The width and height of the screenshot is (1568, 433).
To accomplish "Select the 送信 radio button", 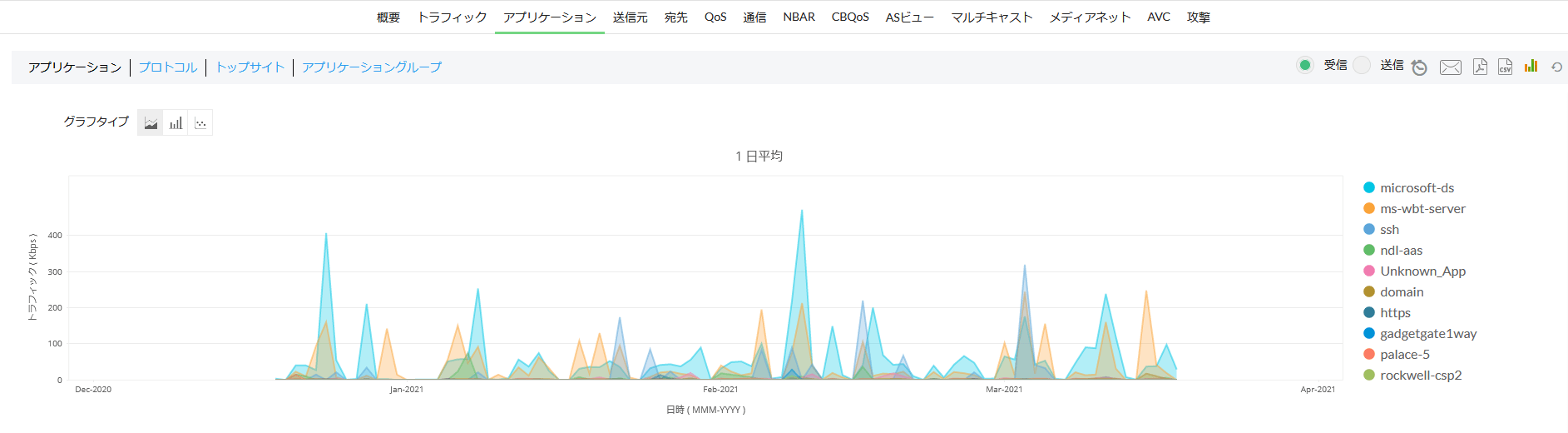I will 1362,65.
